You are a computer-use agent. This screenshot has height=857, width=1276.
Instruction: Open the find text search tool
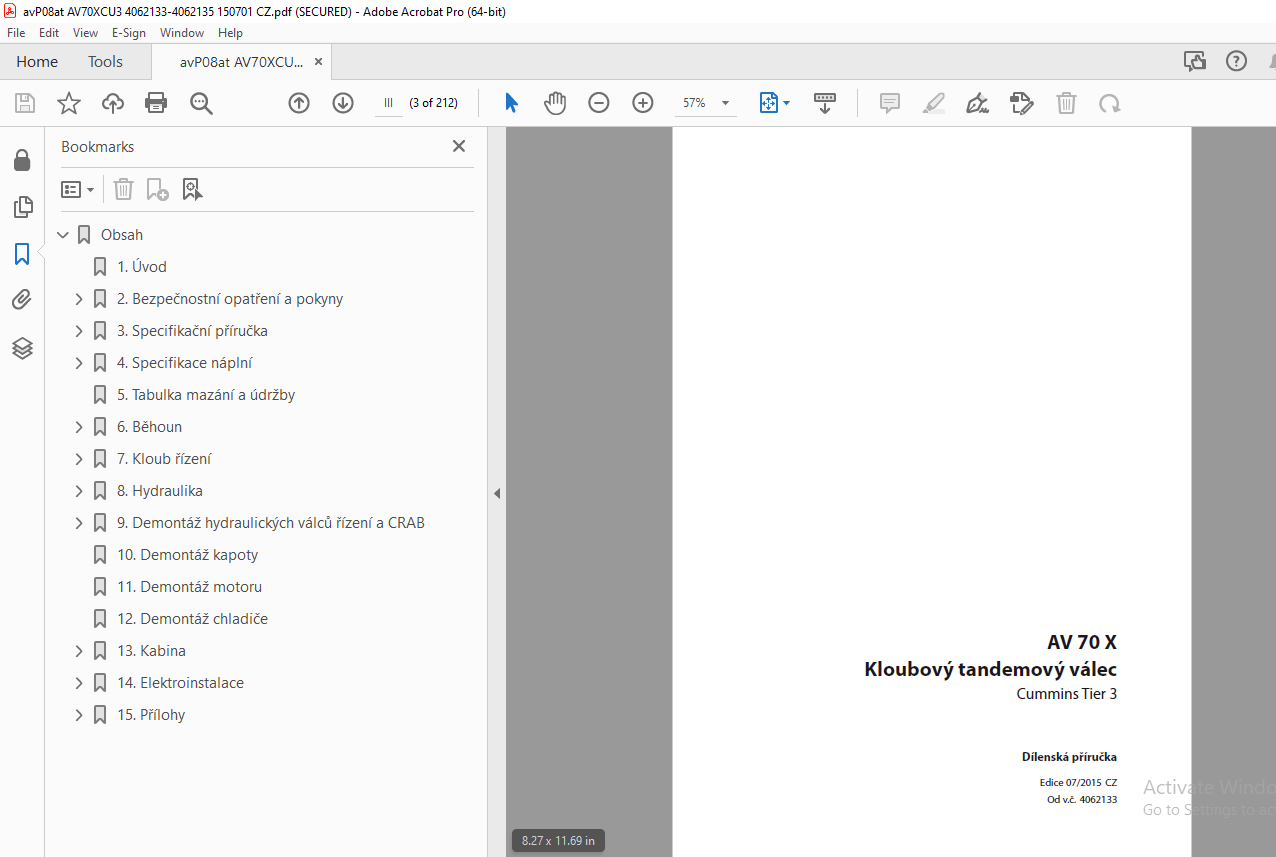(202, 103)
